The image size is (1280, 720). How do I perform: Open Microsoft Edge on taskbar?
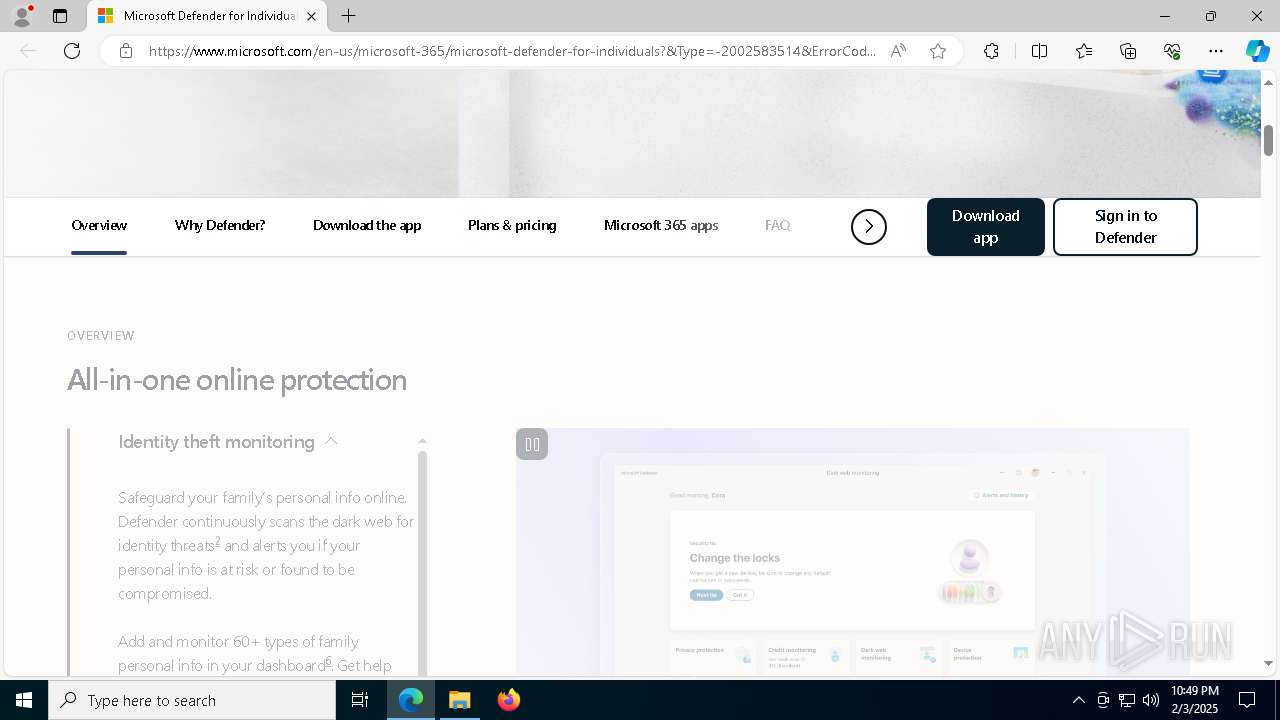point(411,700)
